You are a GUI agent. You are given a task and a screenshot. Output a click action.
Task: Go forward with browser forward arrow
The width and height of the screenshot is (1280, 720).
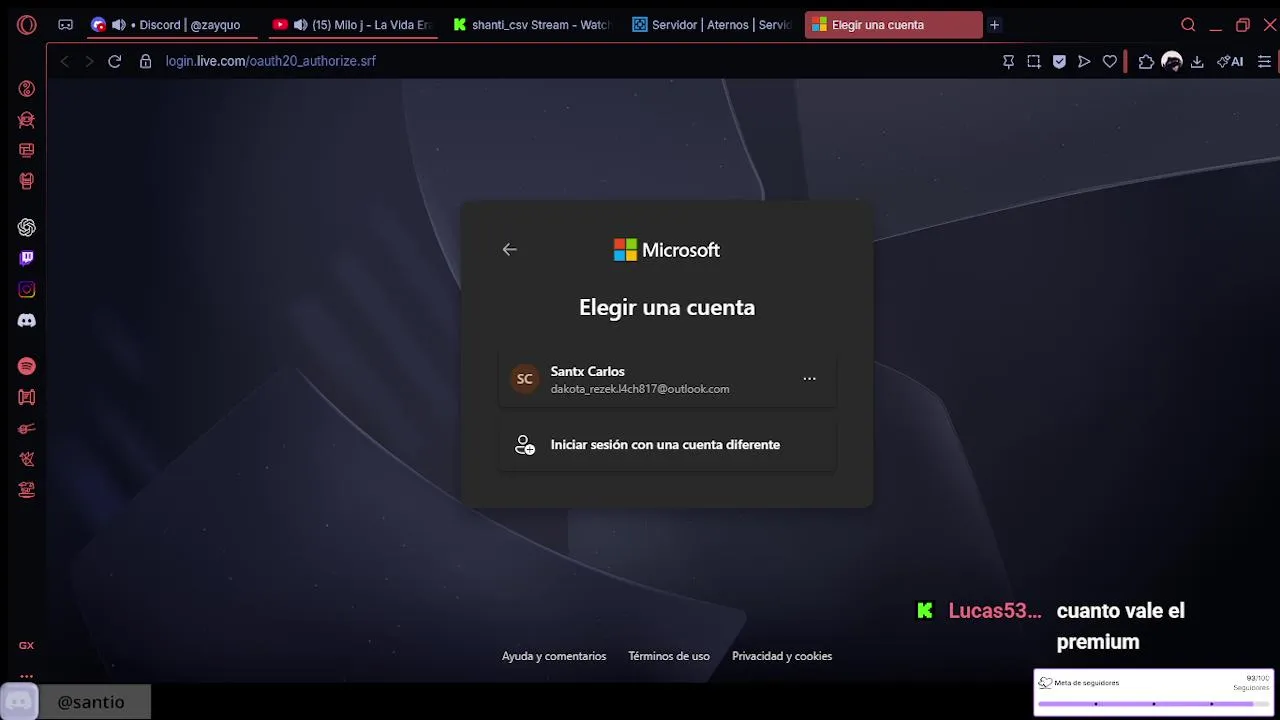pyautogui.click(x=89, y=61)
